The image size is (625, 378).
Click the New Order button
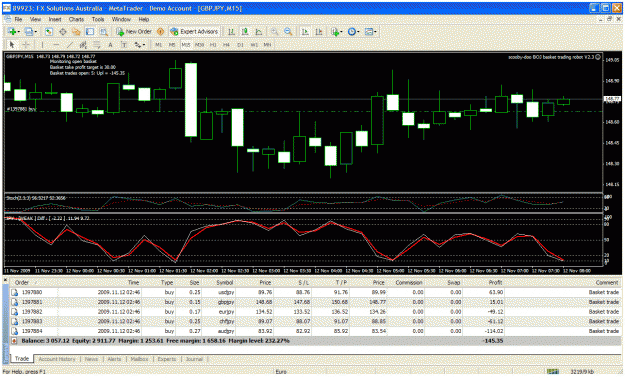click(134, 32)
